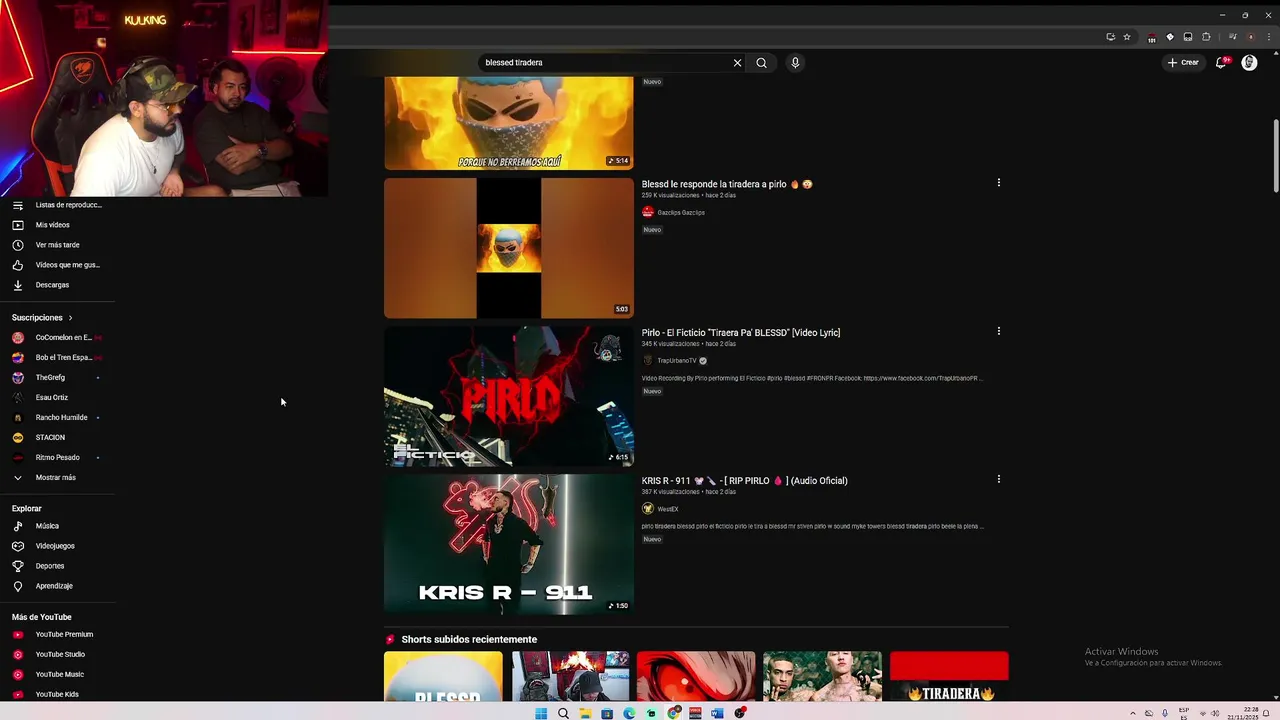This screenshot has width=1280, height=720.
Task: Open 'KRIS R - 911' video title
Action: pyautogui.click(x=745, y=481)
